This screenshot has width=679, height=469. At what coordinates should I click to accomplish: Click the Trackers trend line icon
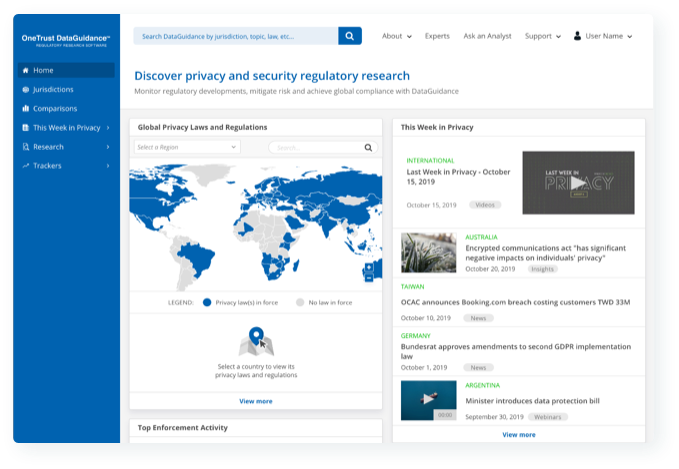(26, 165)
